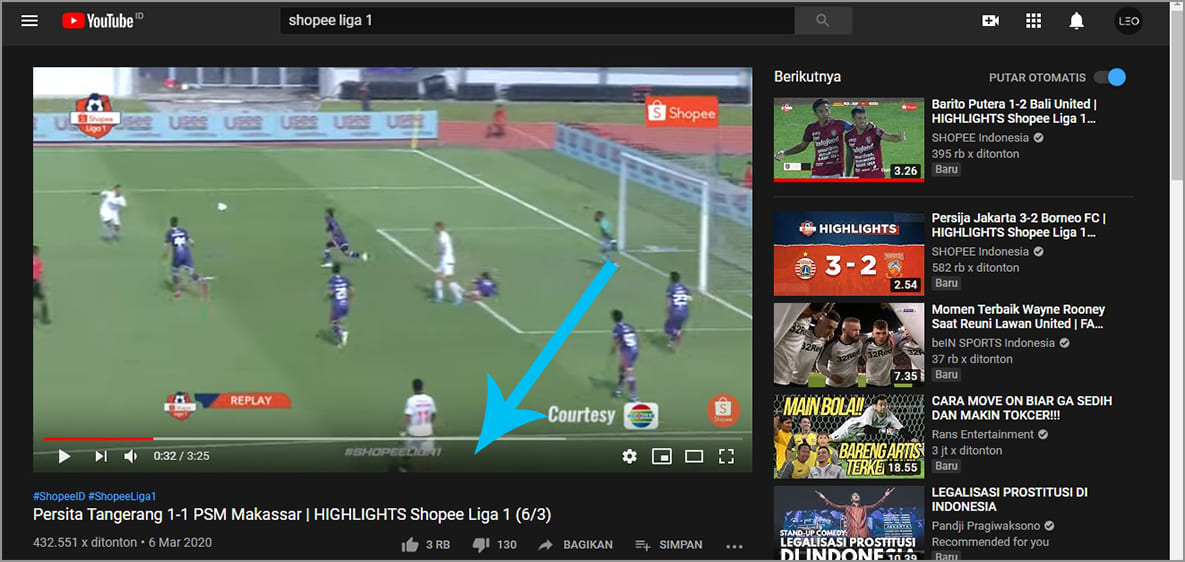The image size is (1185, 562).
Task: Skip to the next video
Action: tap(100, 456)
